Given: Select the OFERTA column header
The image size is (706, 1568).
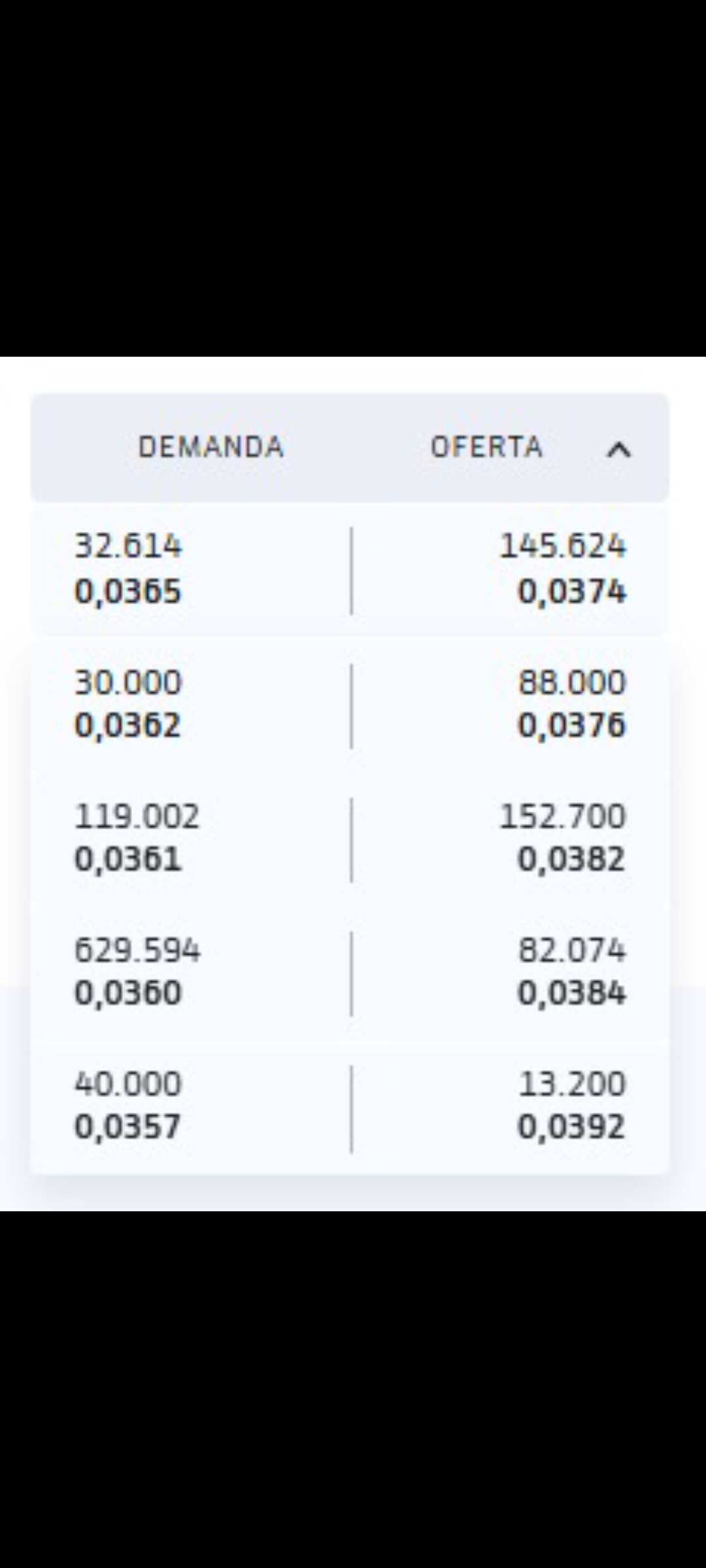Looking at the screenshot, I should [487, 448].
